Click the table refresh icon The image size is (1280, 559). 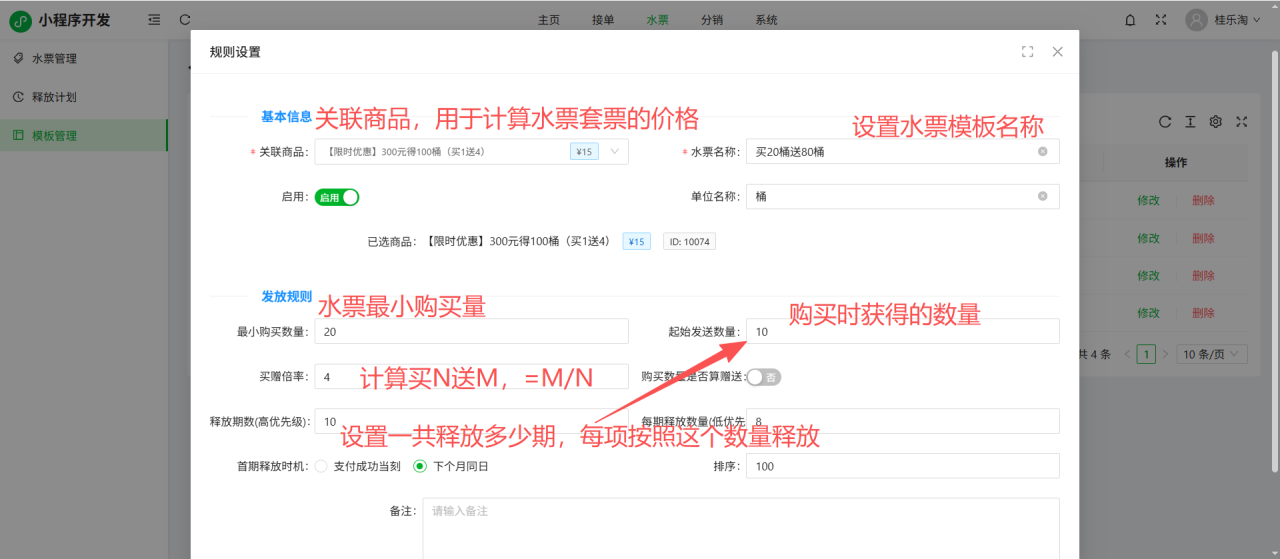[x=1165, y=121]
